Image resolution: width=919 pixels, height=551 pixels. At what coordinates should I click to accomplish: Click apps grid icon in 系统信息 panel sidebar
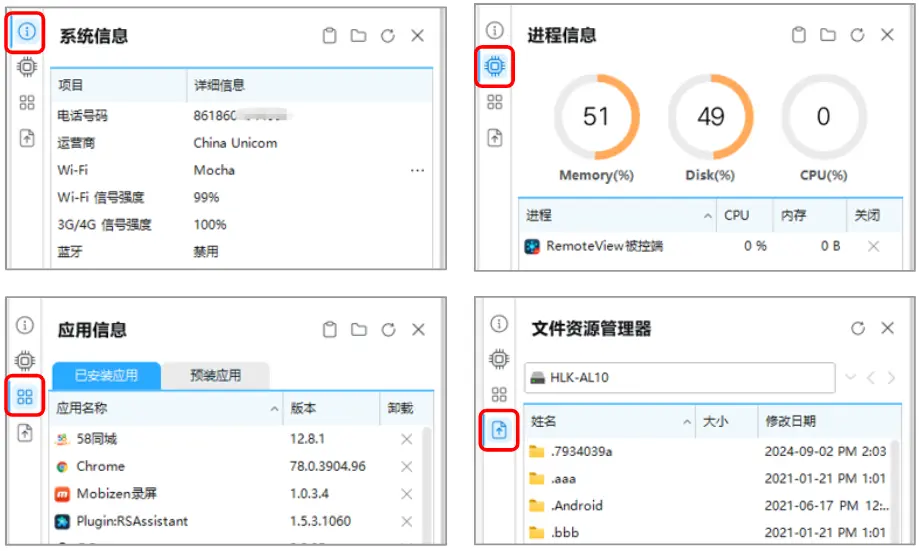click(x=27, y=103)
